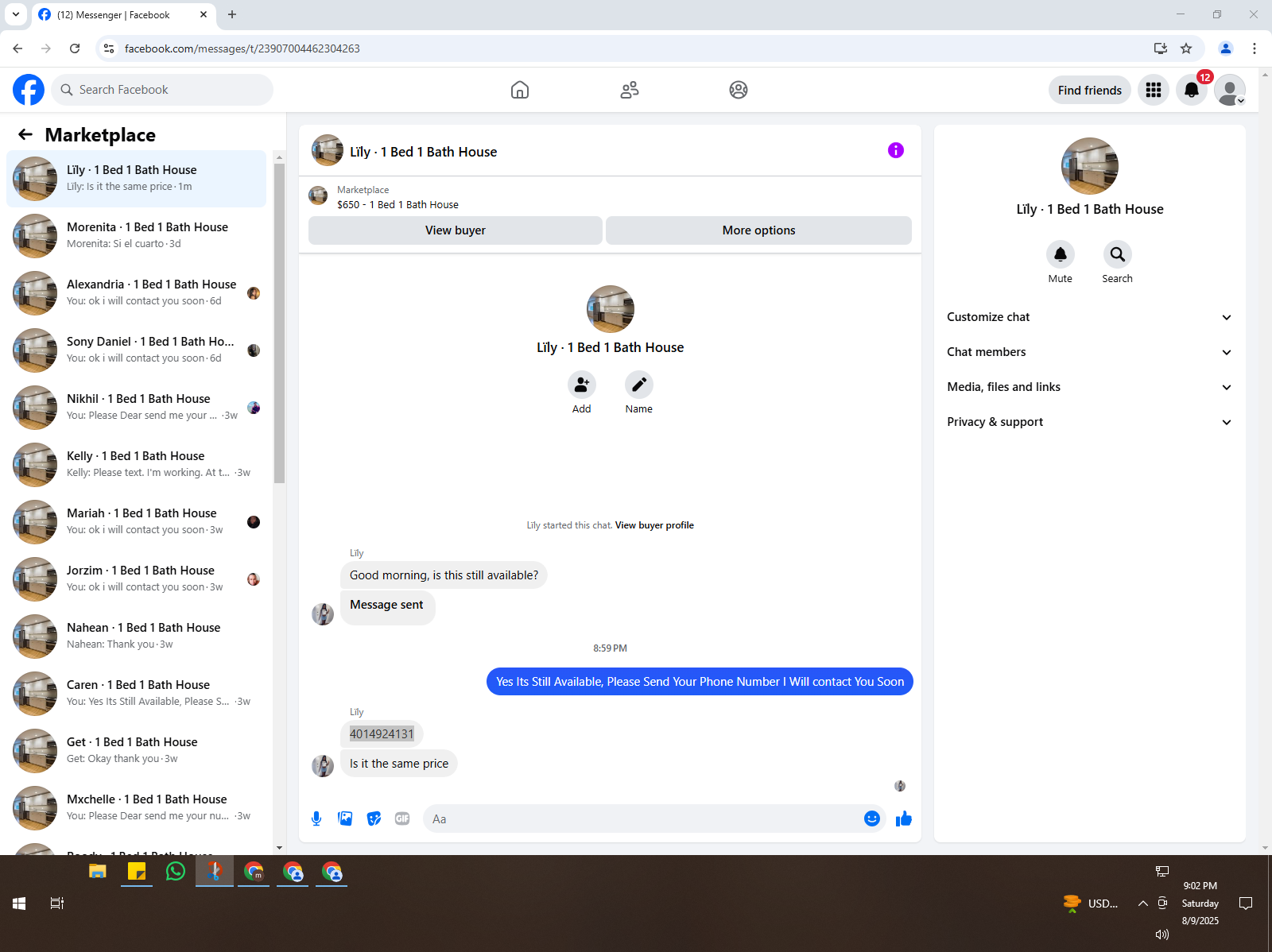
Task: Click Find friends button
Action: 1090,90
